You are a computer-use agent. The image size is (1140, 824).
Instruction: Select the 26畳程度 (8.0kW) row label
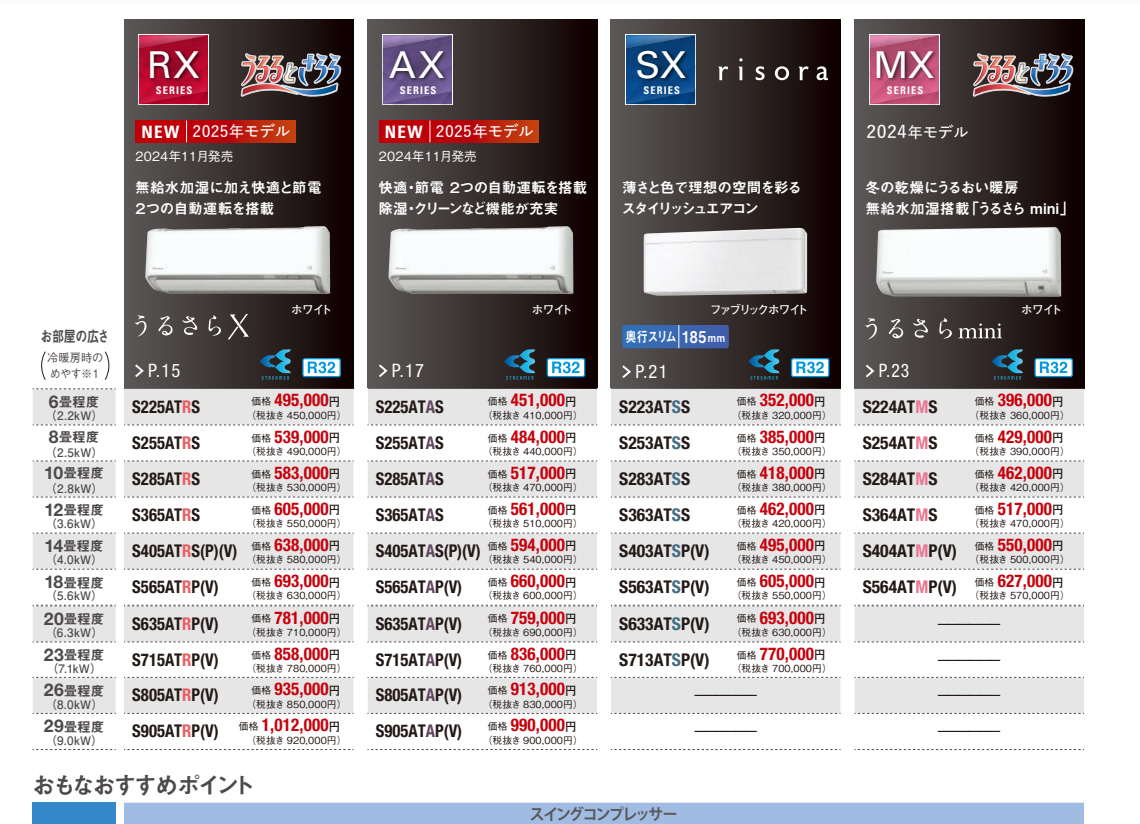coord(73,696)
